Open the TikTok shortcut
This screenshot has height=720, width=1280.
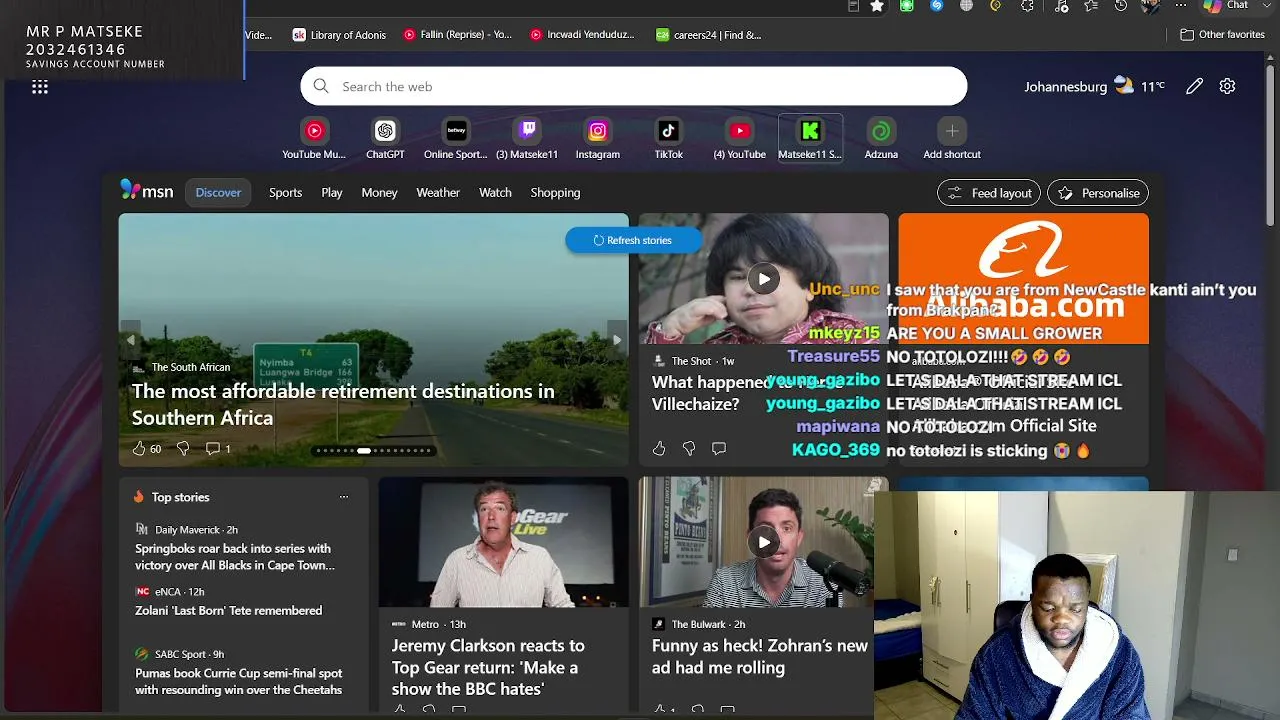[x=669, y=138]
